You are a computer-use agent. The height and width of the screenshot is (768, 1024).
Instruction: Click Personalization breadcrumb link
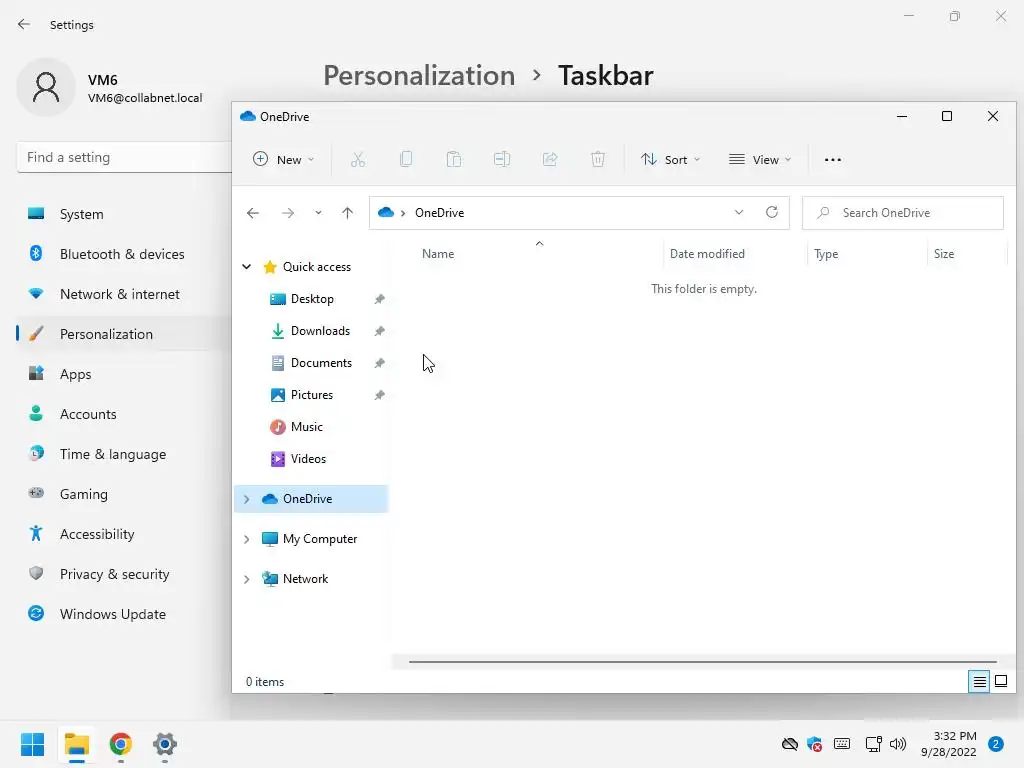tap(419, 76)
